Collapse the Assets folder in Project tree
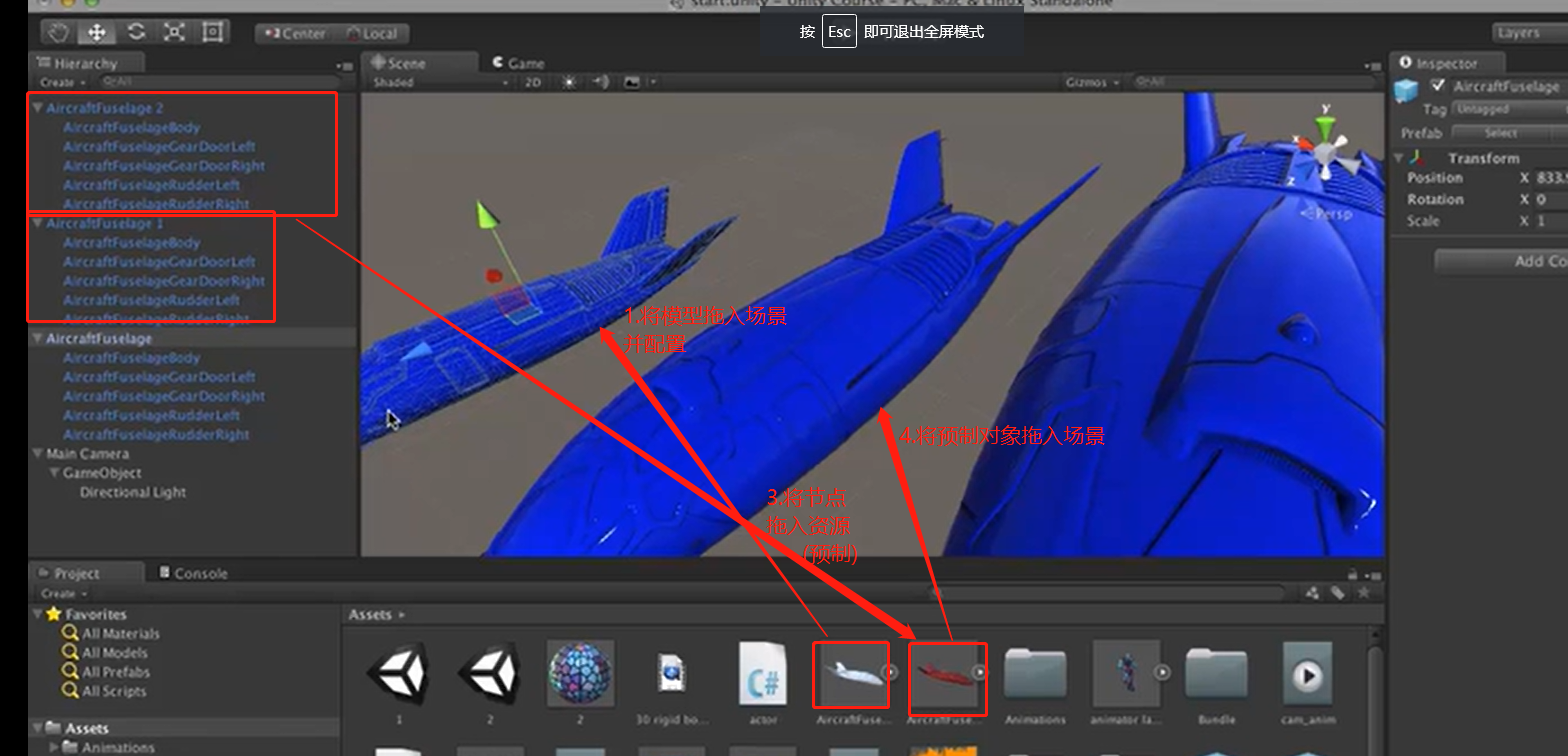 point(38,728)
